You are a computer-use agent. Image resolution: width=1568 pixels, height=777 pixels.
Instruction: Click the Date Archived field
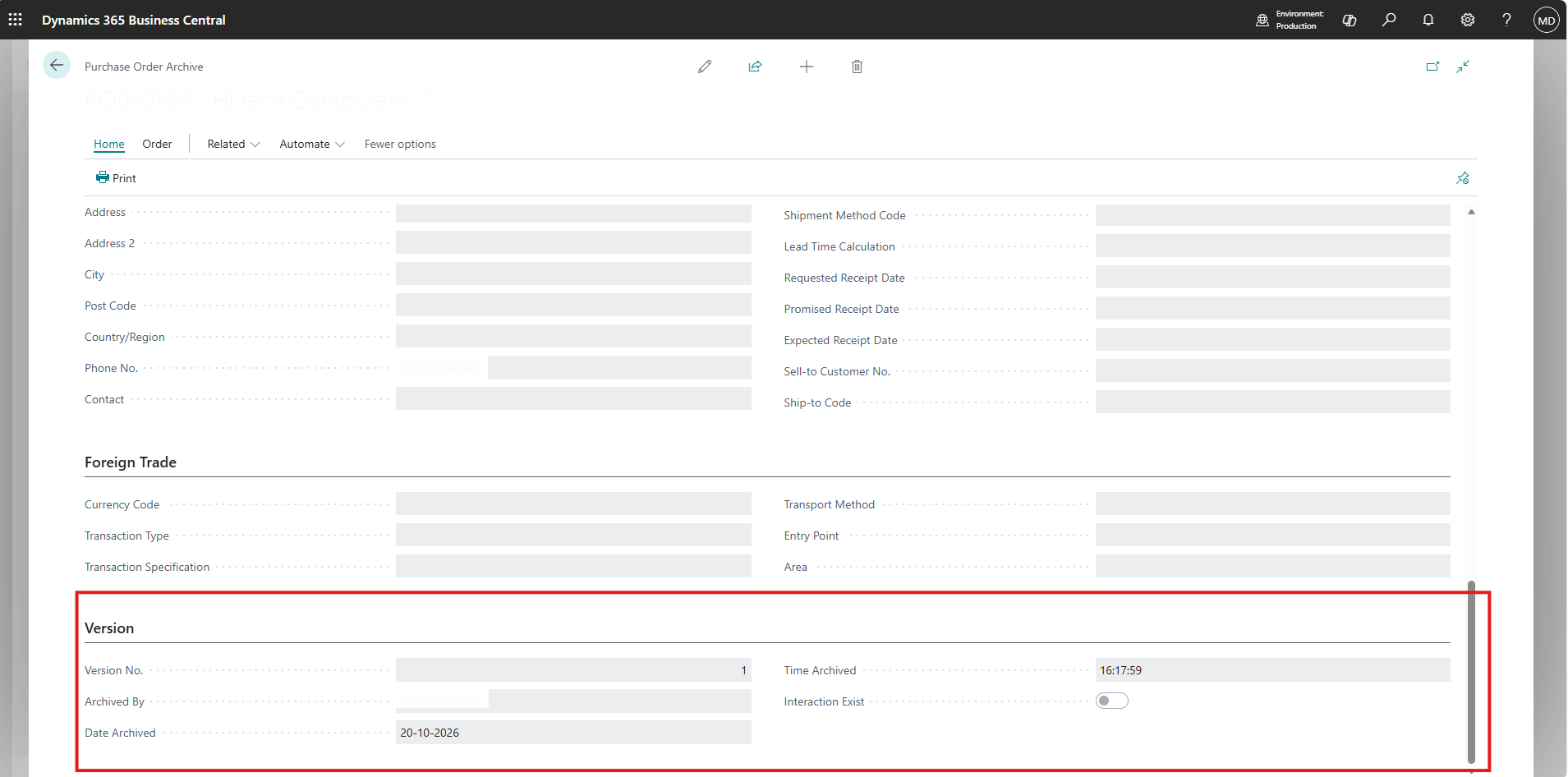pyautogui.click(x=573, y=733)
